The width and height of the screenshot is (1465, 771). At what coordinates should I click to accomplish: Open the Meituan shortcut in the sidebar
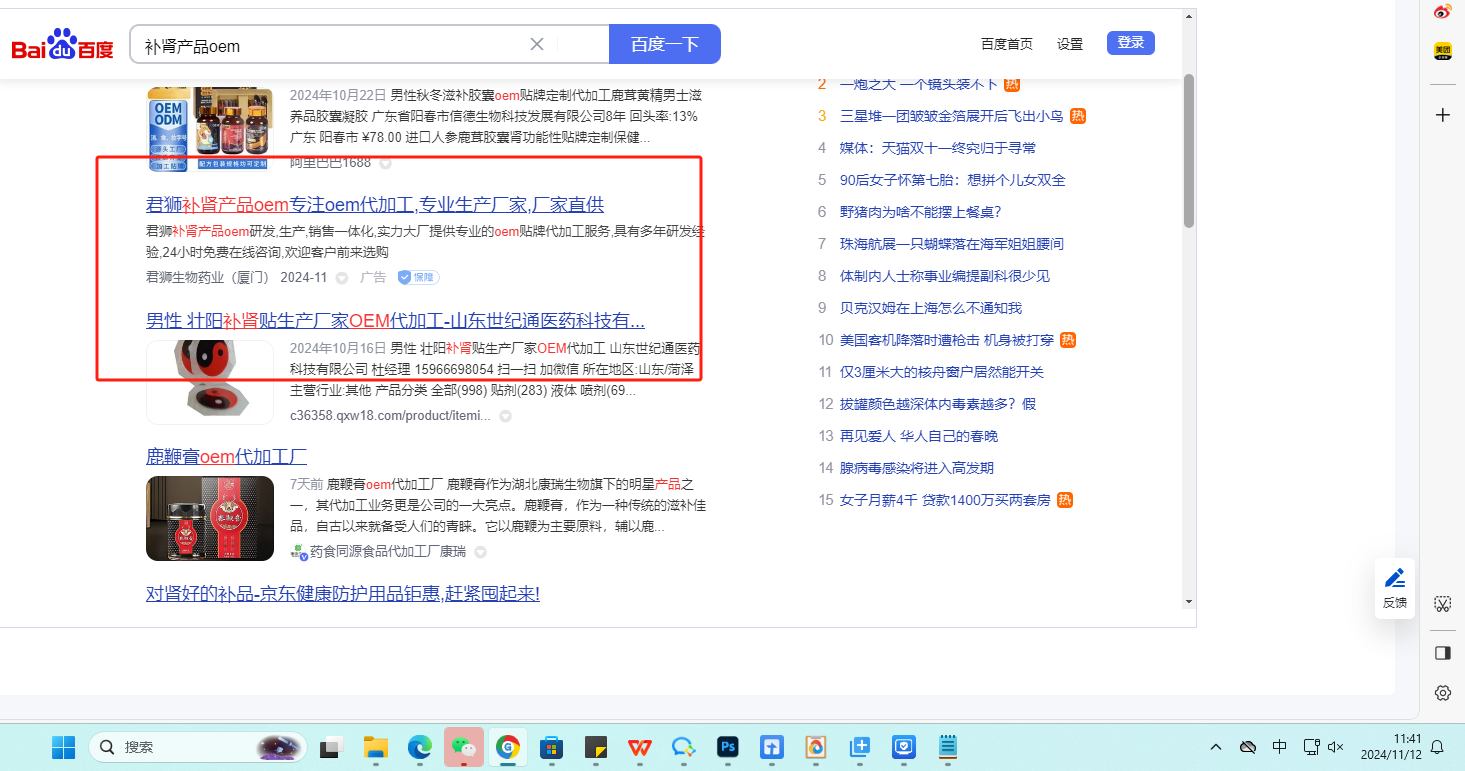coord(1442,50)
